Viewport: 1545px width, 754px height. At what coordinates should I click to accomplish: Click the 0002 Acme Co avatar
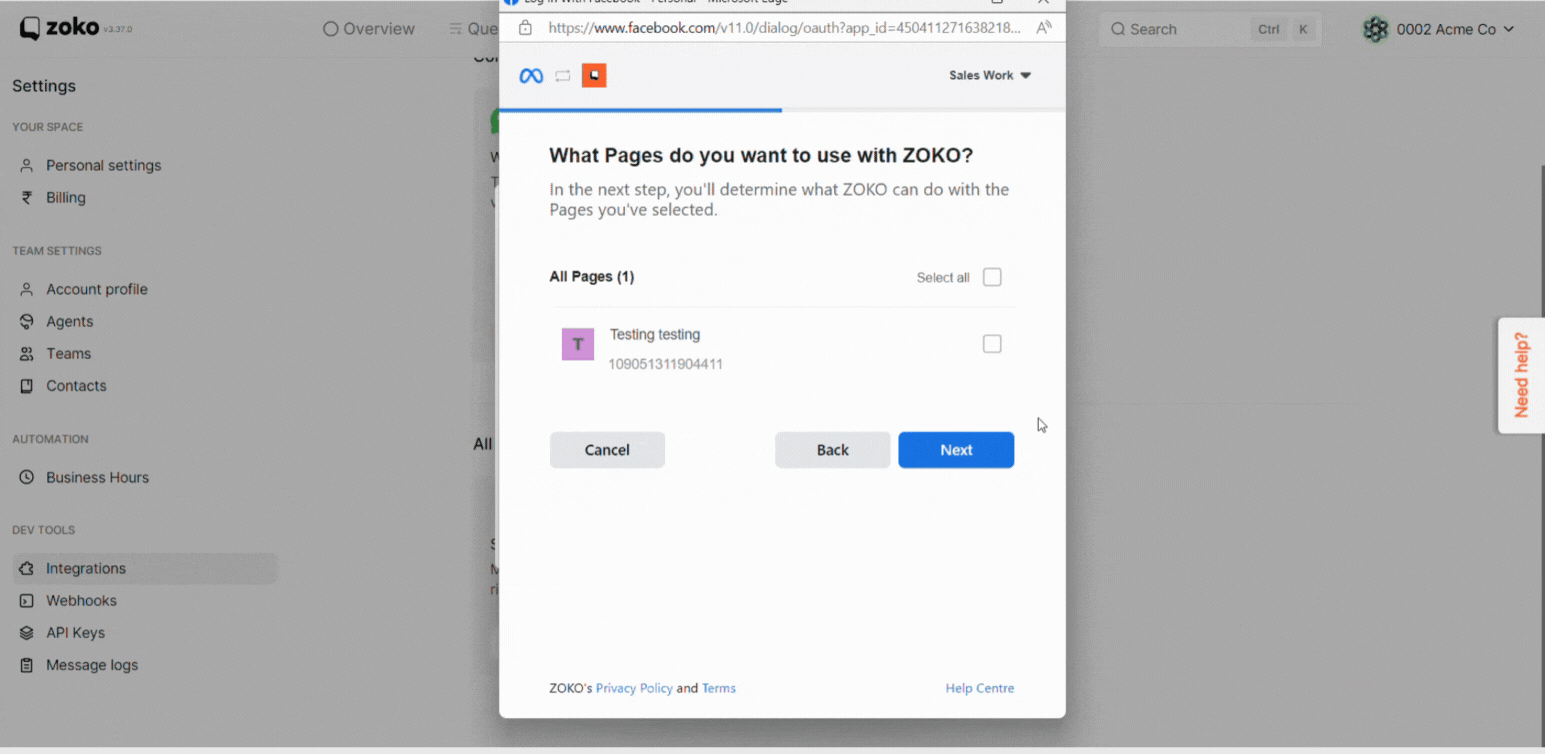coord(1376,30)
